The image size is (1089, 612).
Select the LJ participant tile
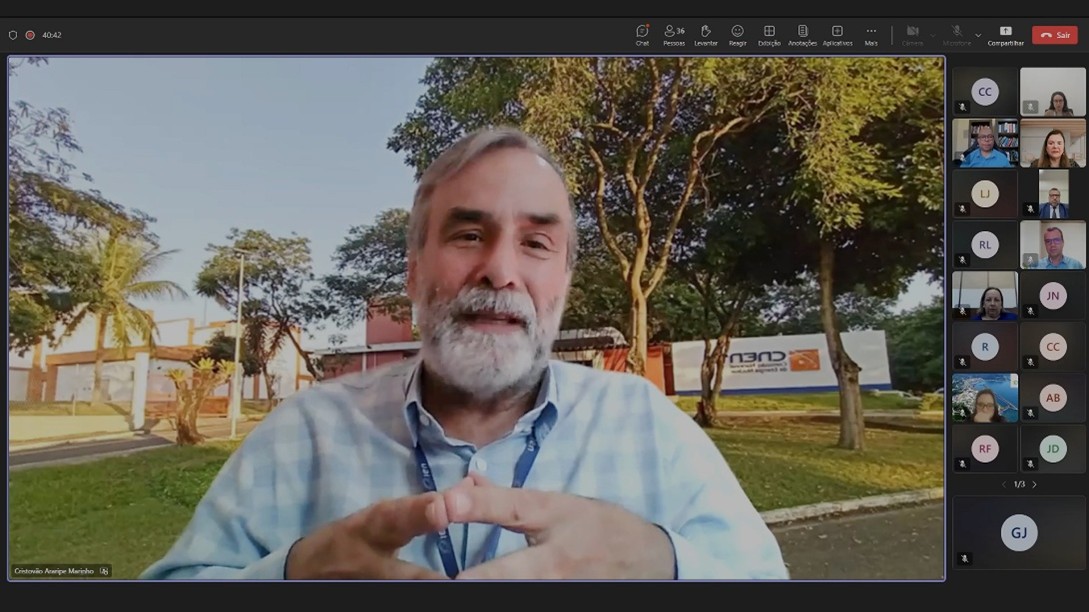[x=984, y=194]
